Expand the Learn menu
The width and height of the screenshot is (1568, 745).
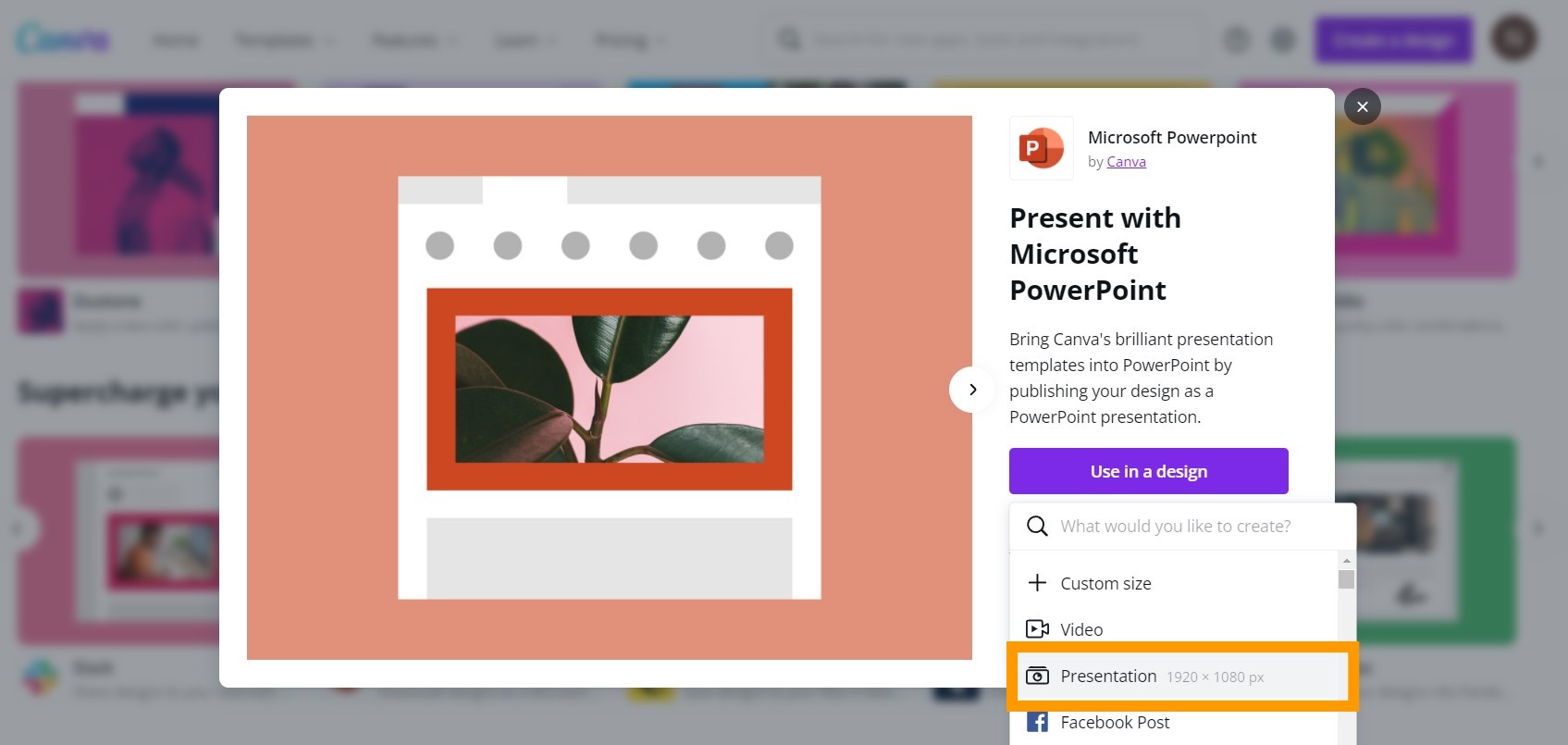click(526, 41)
